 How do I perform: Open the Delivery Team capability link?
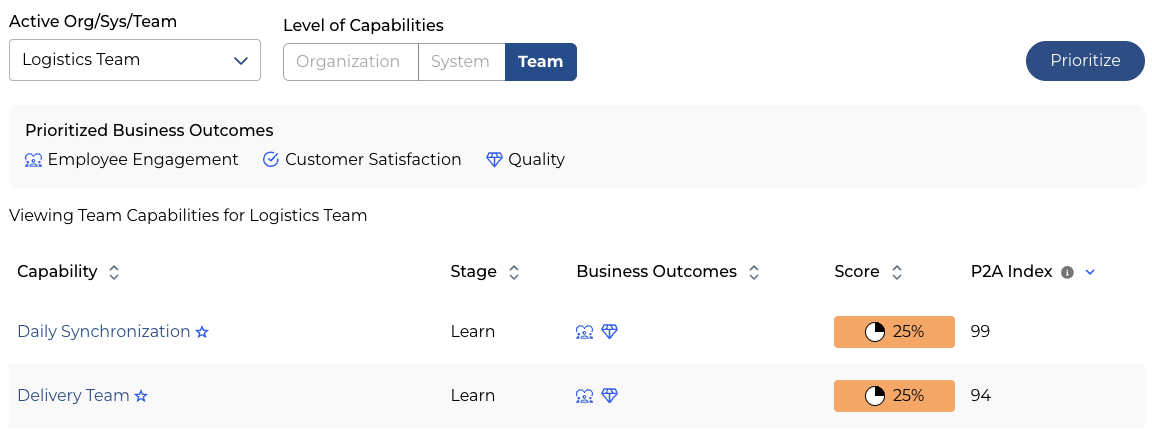pyautogui.click(x=73, y=396)
